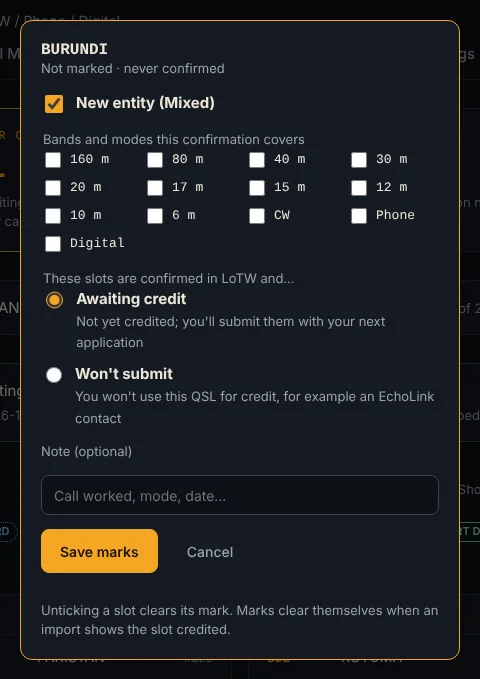This screenshot has width=480, height=679.
Task: Enable the Phone mode checkbox
Action: pos(359,216)
